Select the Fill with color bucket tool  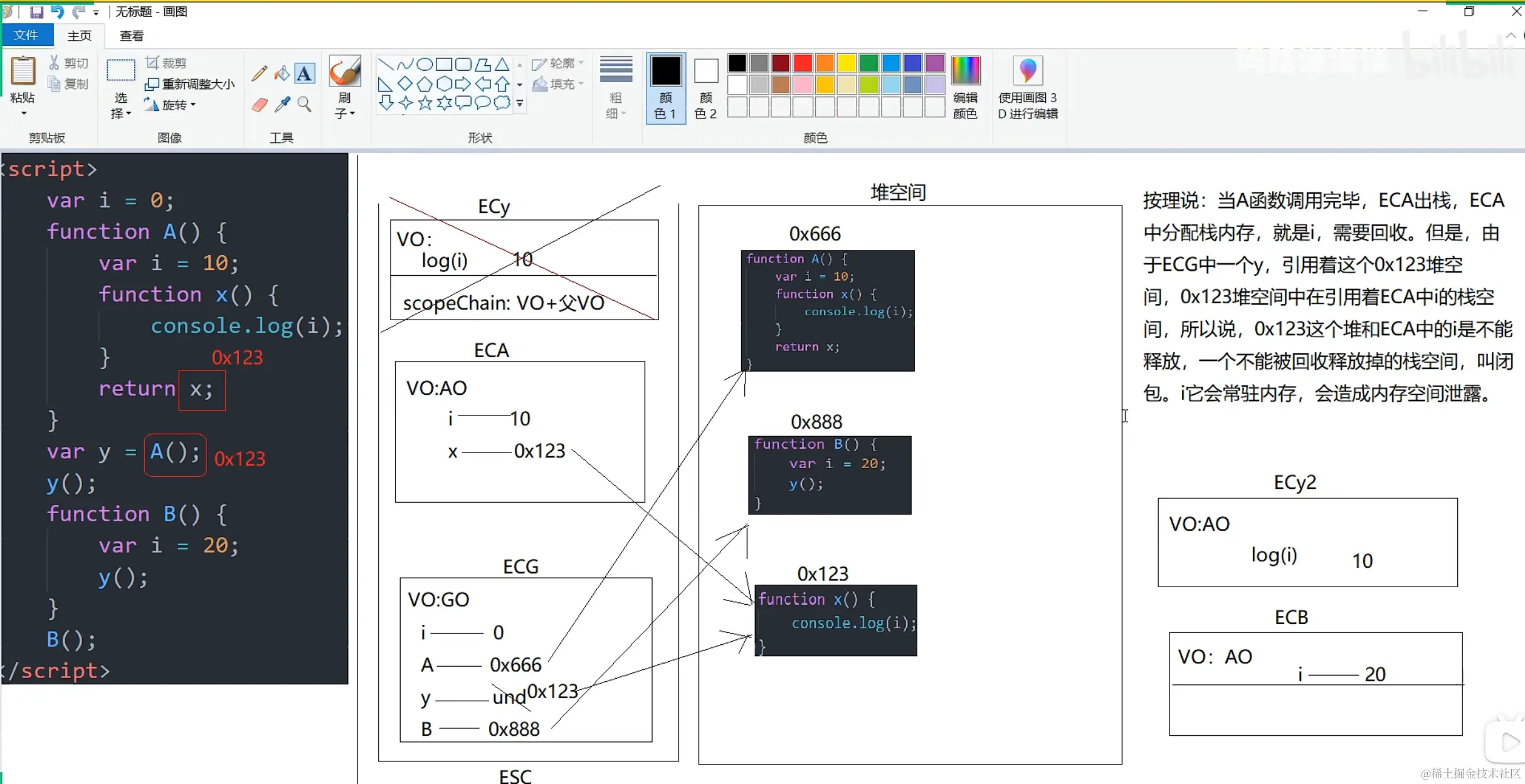pyautogui.click(x=282, y=73)
